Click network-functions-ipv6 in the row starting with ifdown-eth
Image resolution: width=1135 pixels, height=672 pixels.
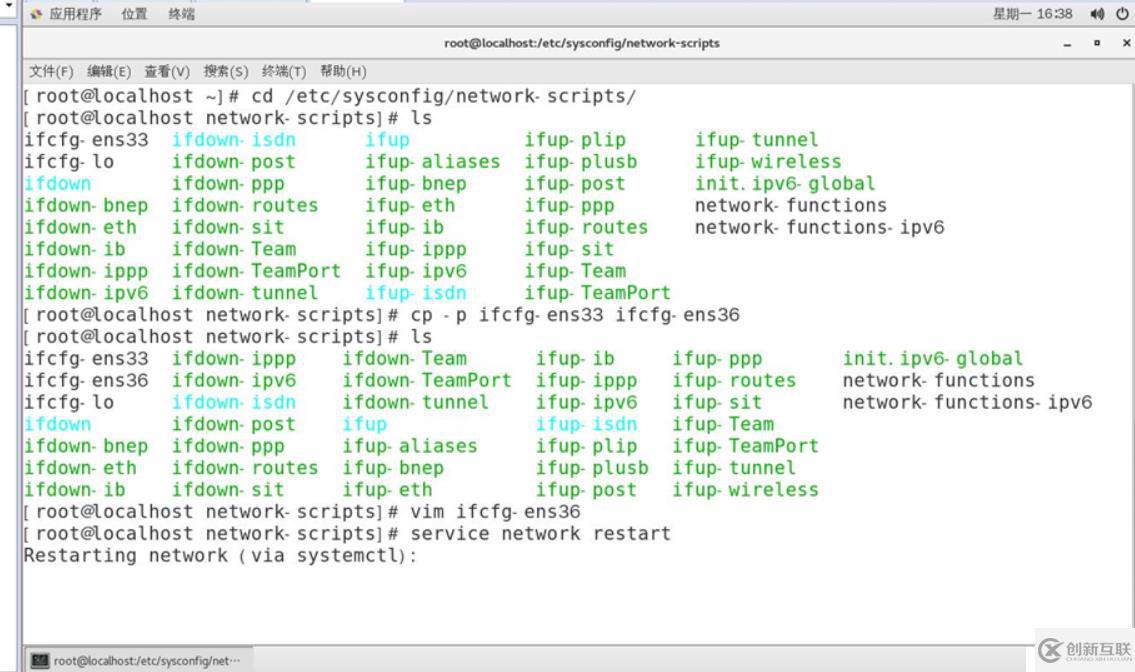point(819,227)
